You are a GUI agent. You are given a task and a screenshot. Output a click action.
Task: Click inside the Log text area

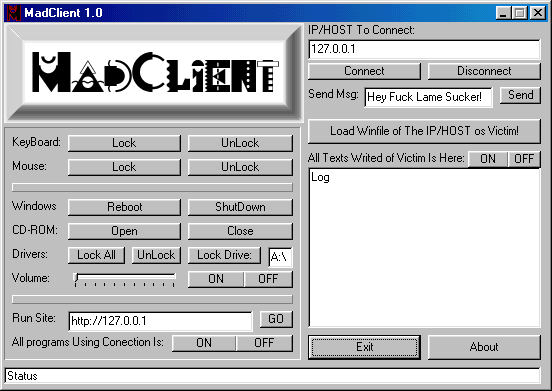(424, 248)
